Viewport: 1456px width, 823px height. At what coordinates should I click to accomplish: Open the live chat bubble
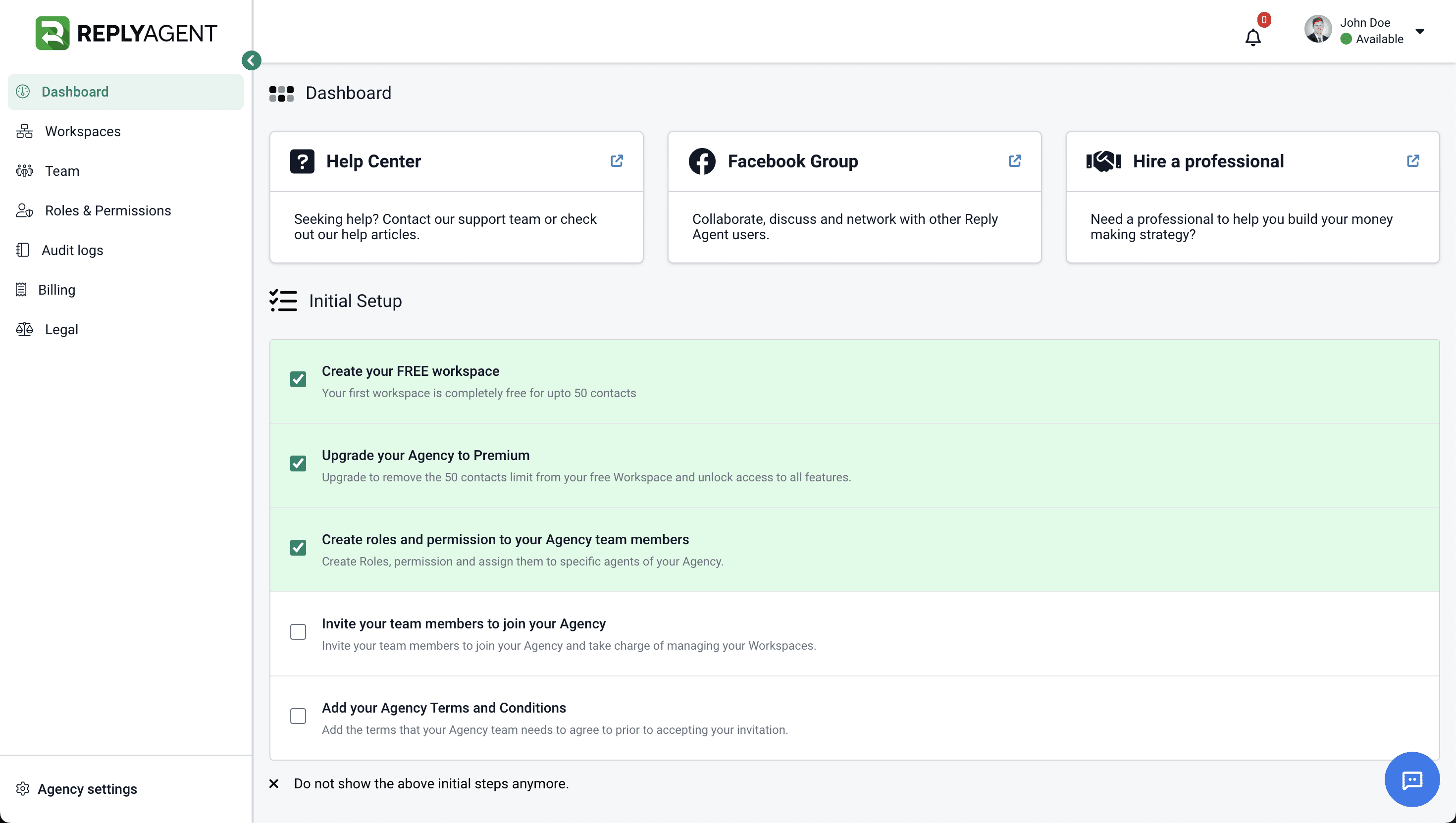(x=1411, y=779)
